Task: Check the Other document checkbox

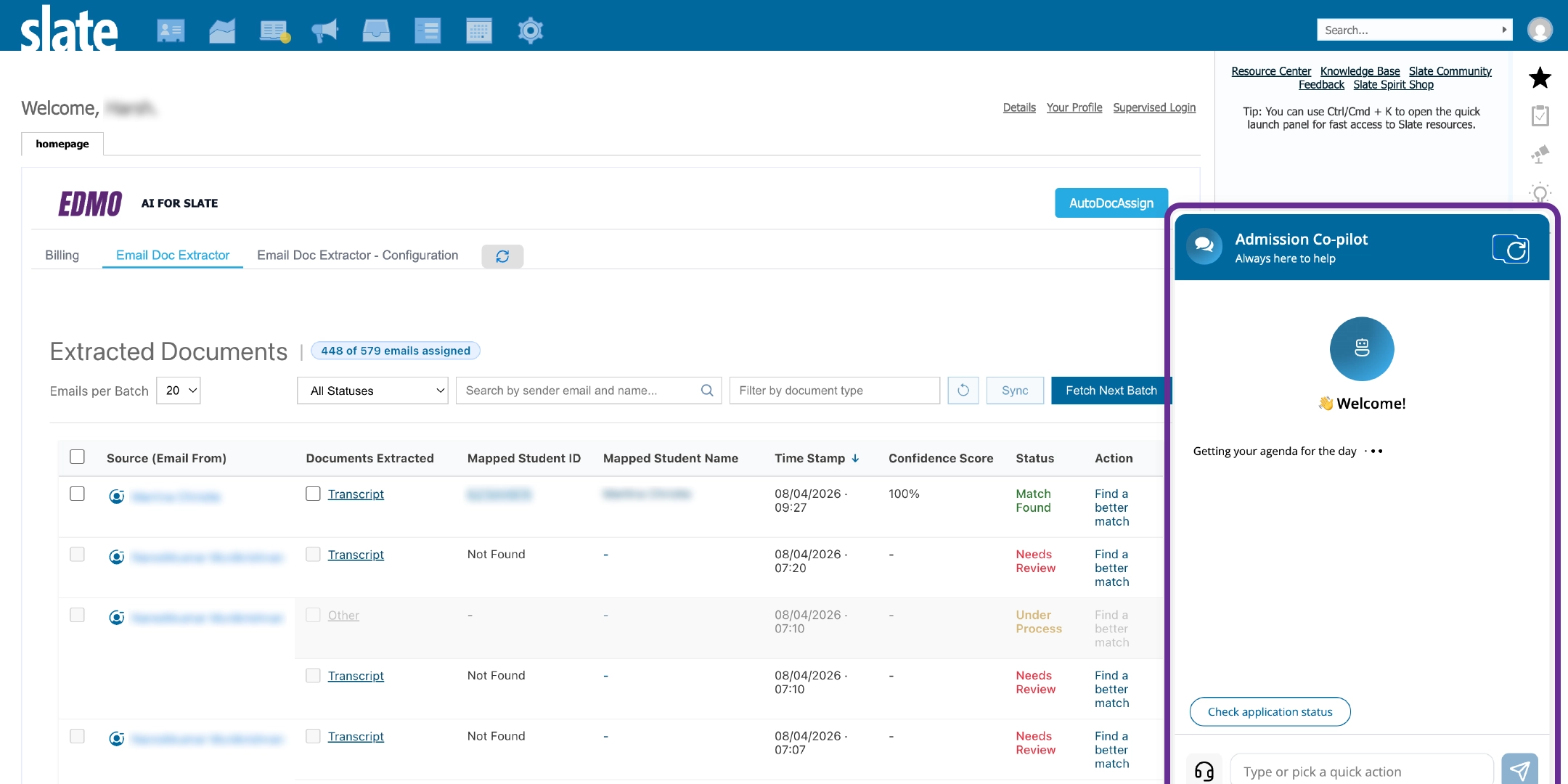Action: (x=313, y=615)
